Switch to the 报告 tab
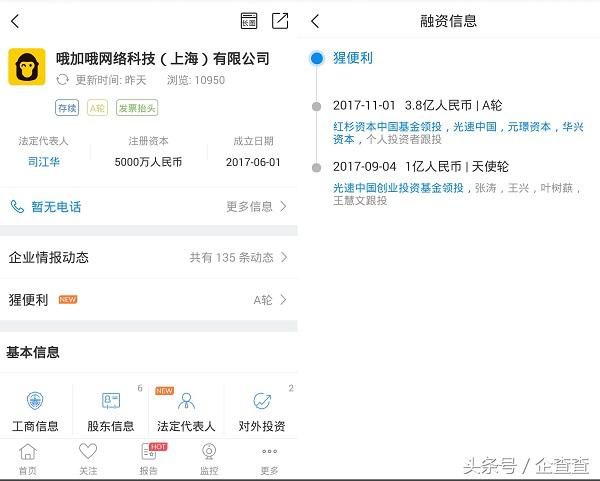600x481 pixels. click(x=149, y=459)
